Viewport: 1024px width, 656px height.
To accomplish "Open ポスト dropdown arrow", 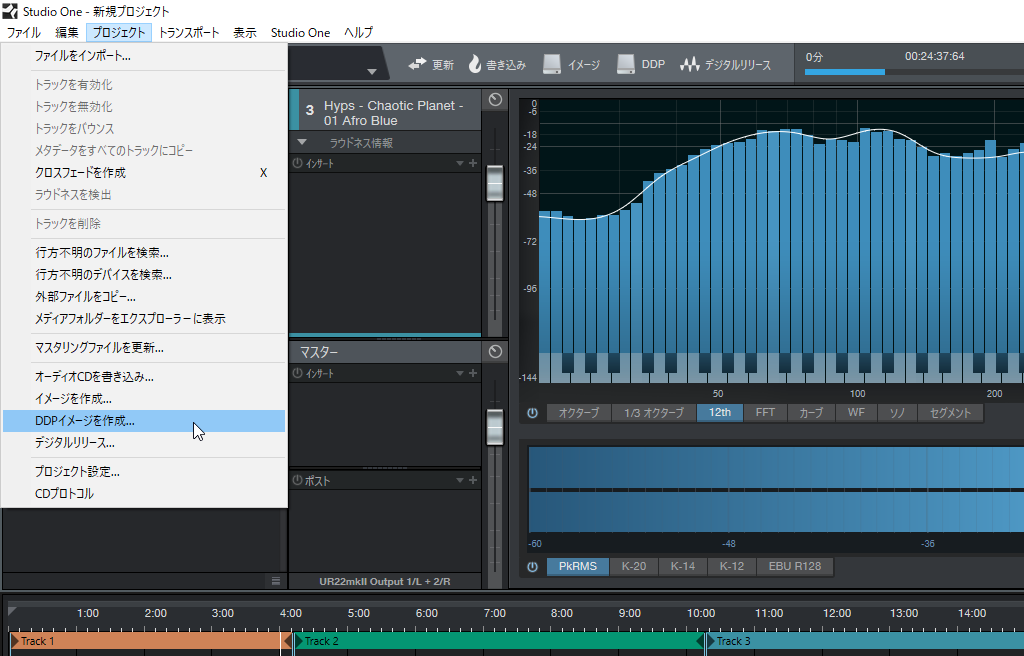I will click(460, 480).
